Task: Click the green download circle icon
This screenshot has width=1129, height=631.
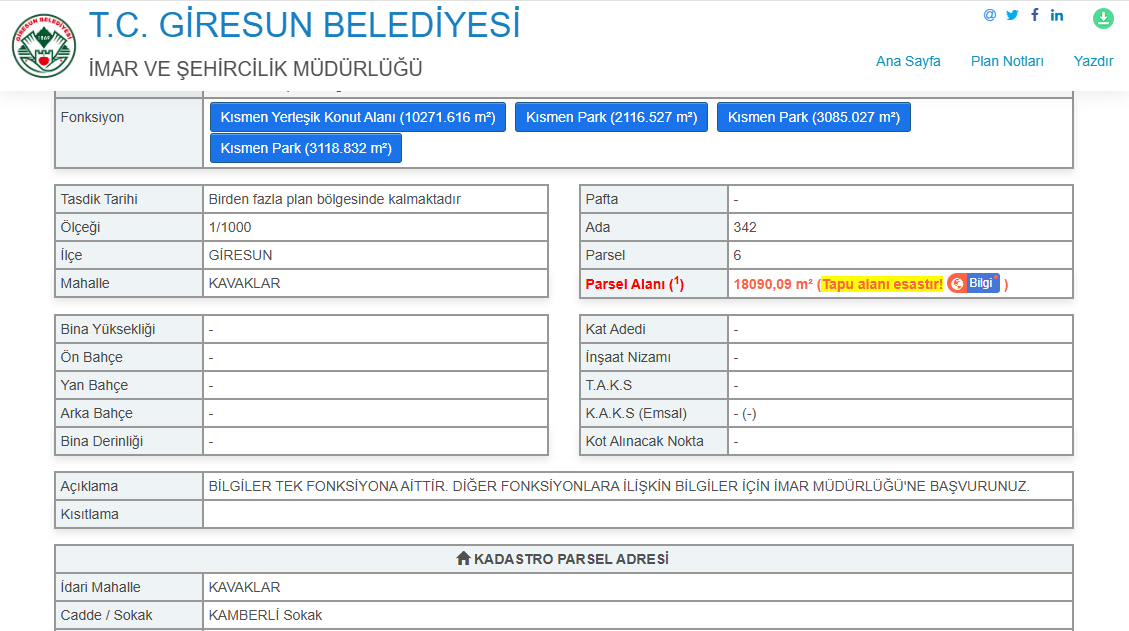Action: point(1103,18)
